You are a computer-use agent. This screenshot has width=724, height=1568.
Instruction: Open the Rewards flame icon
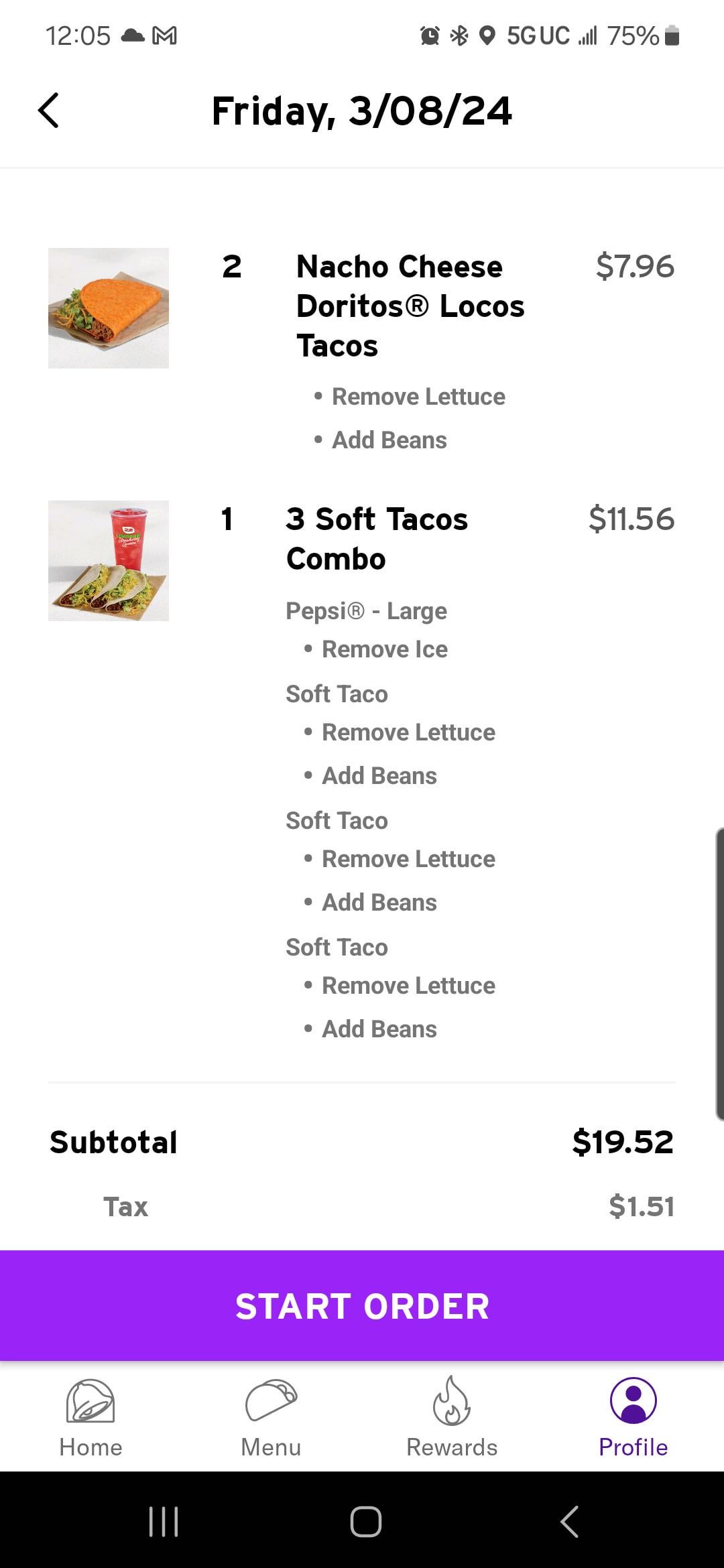click(452, 1400)
